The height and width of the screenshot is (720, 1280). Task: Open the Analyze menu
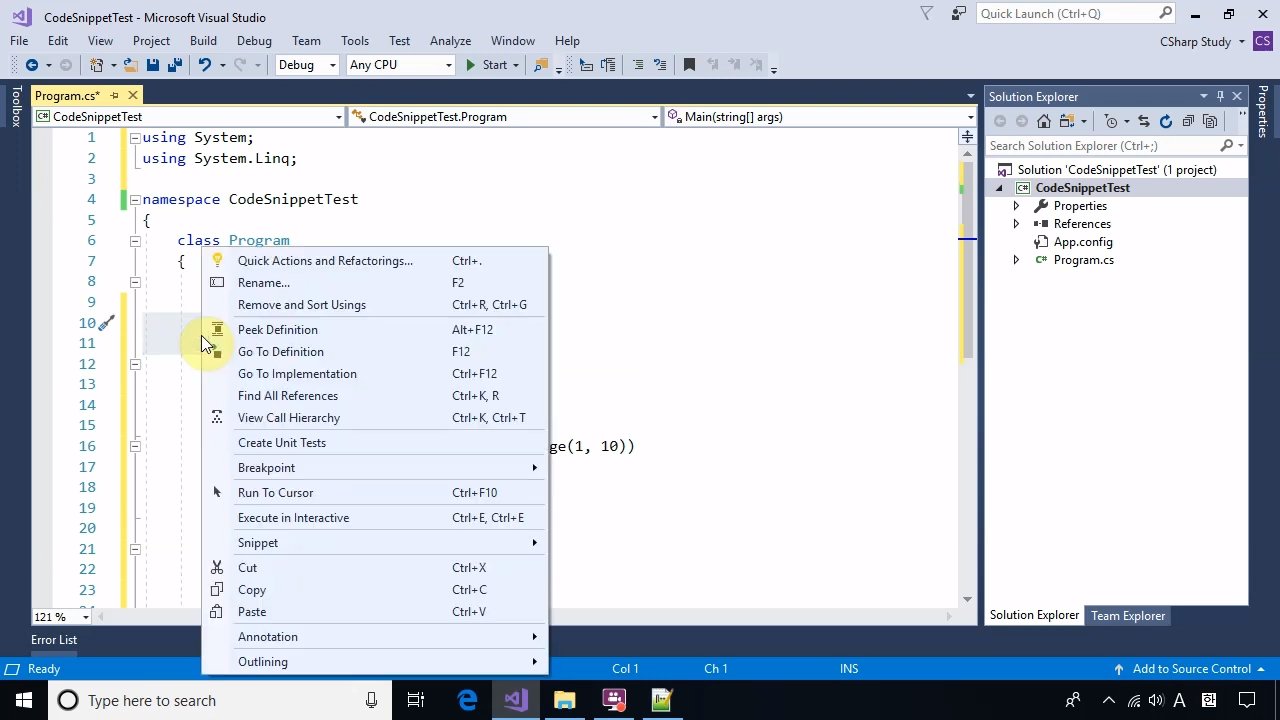point(450,41)
